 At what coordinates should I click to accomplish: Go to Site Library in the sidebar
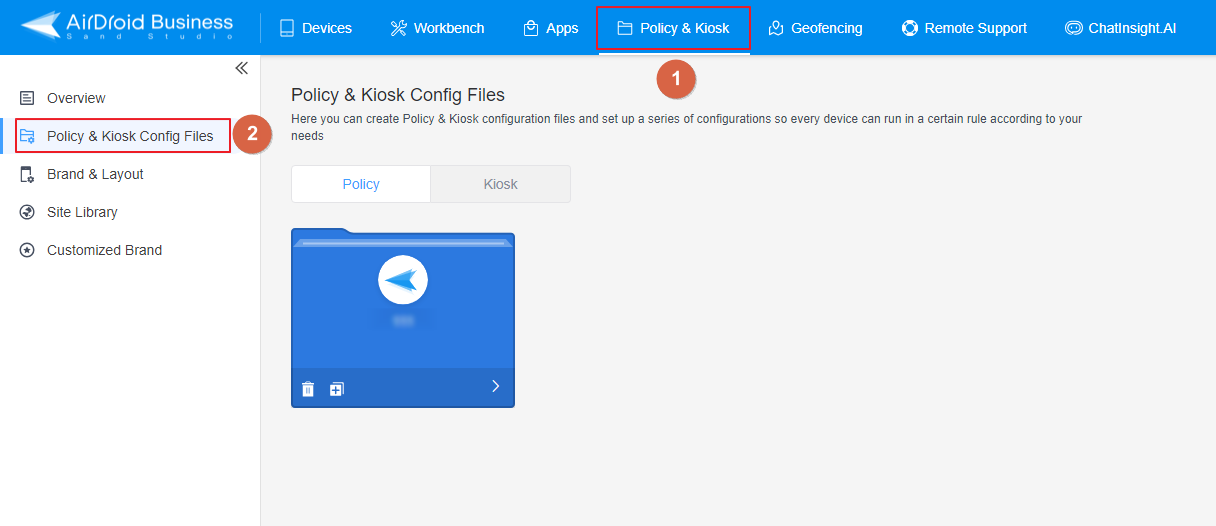pyautogui.click(x=82, y=212)
